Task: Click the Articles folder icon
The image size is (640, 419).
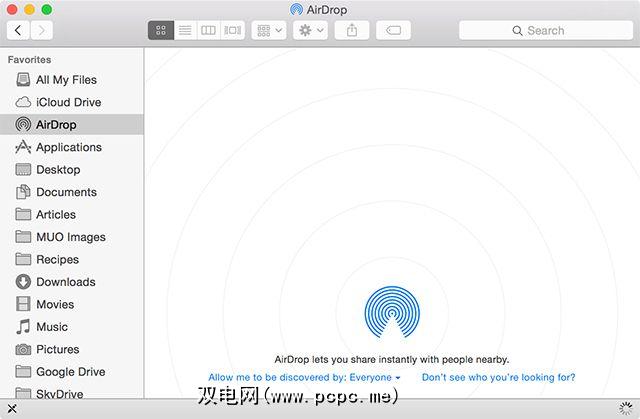Action: point(23,214)
